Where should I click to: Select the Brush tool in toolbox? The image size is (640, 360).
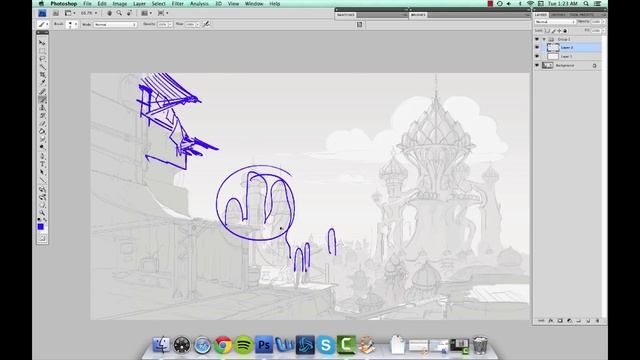click(x=42, y=99)
